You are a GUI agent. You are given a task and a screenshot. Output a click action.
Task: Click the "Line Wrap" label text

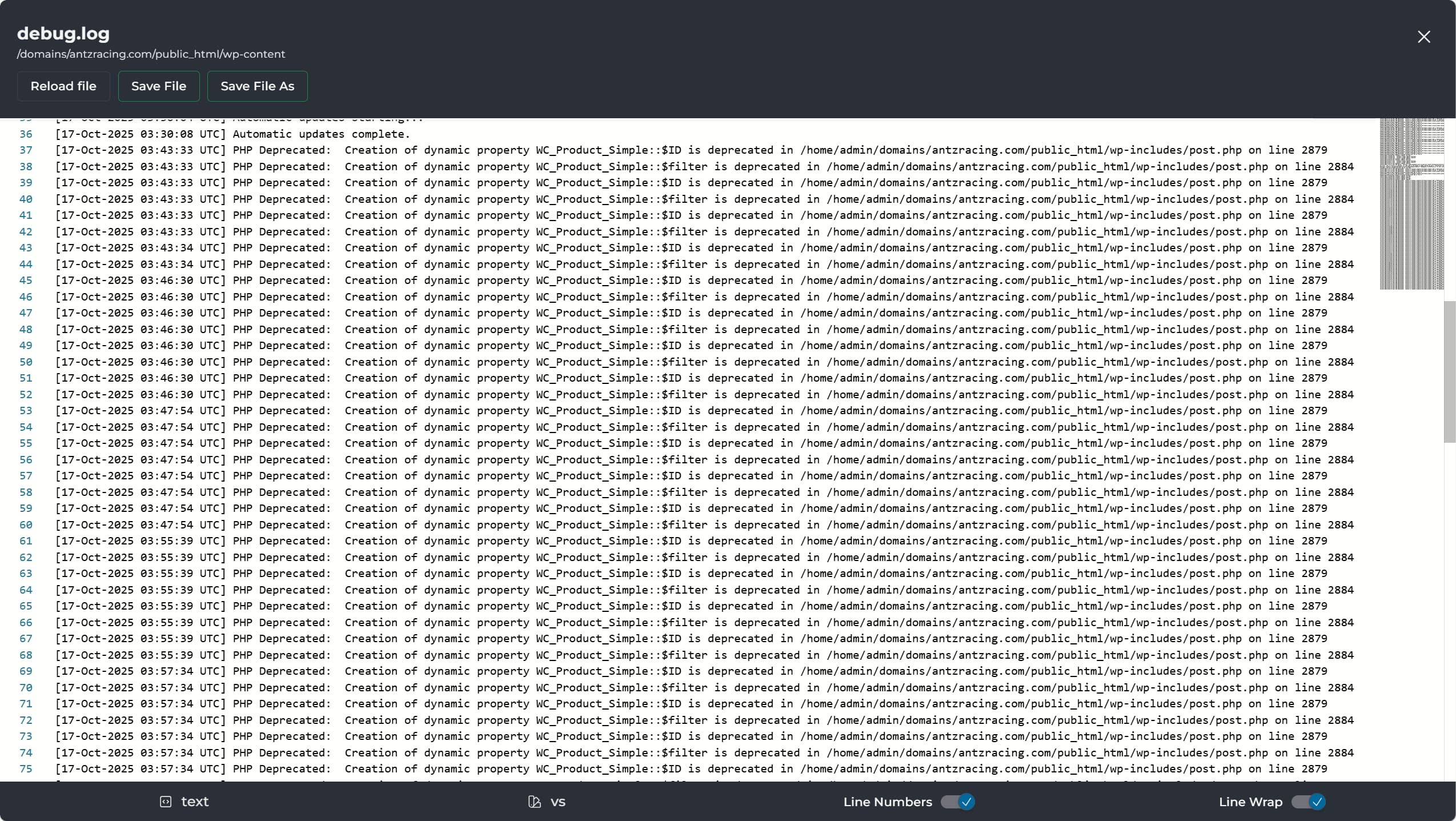(x=1250, y=802)
